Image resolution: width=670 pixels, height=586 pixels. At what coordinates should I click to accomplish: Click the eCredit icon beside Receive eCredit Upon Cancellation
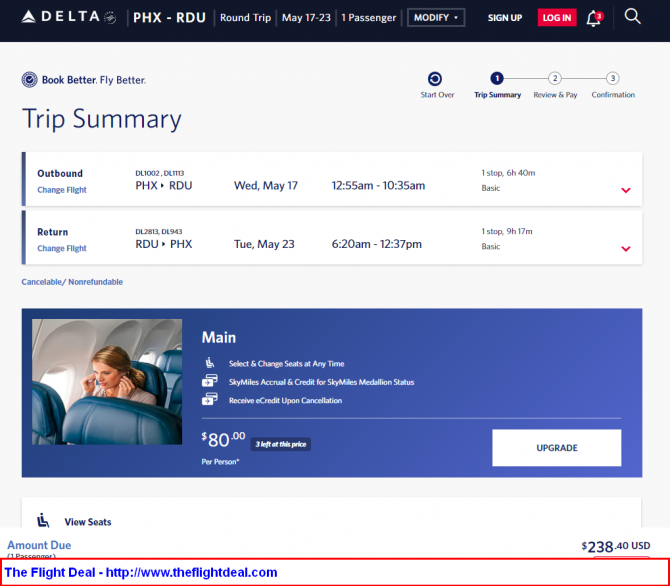click(210, 399)
